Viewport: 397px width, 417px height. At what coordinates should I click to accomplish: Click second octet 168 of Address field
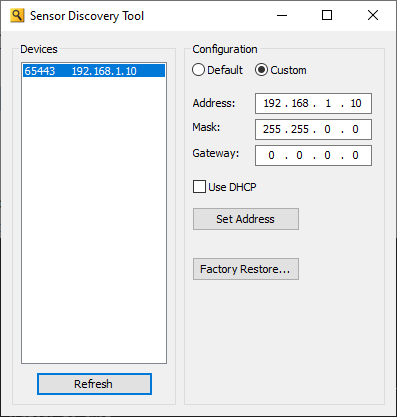tap(300, 103)
